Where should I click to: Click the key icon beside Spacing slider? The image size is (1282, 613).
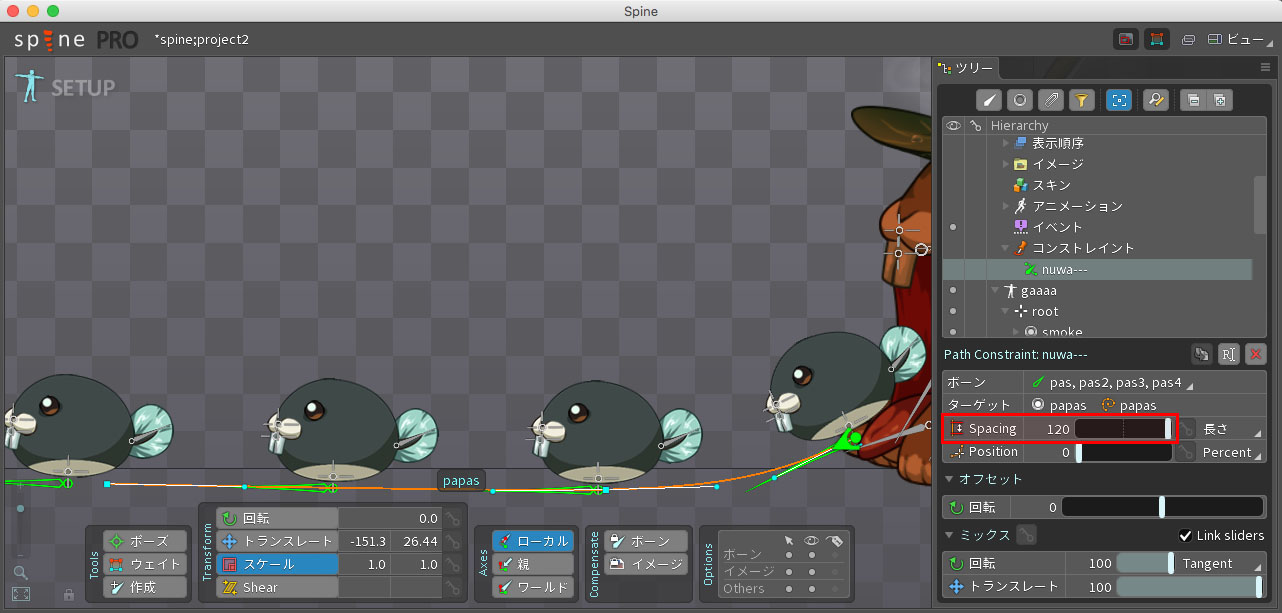click(x=1187, y=429)
